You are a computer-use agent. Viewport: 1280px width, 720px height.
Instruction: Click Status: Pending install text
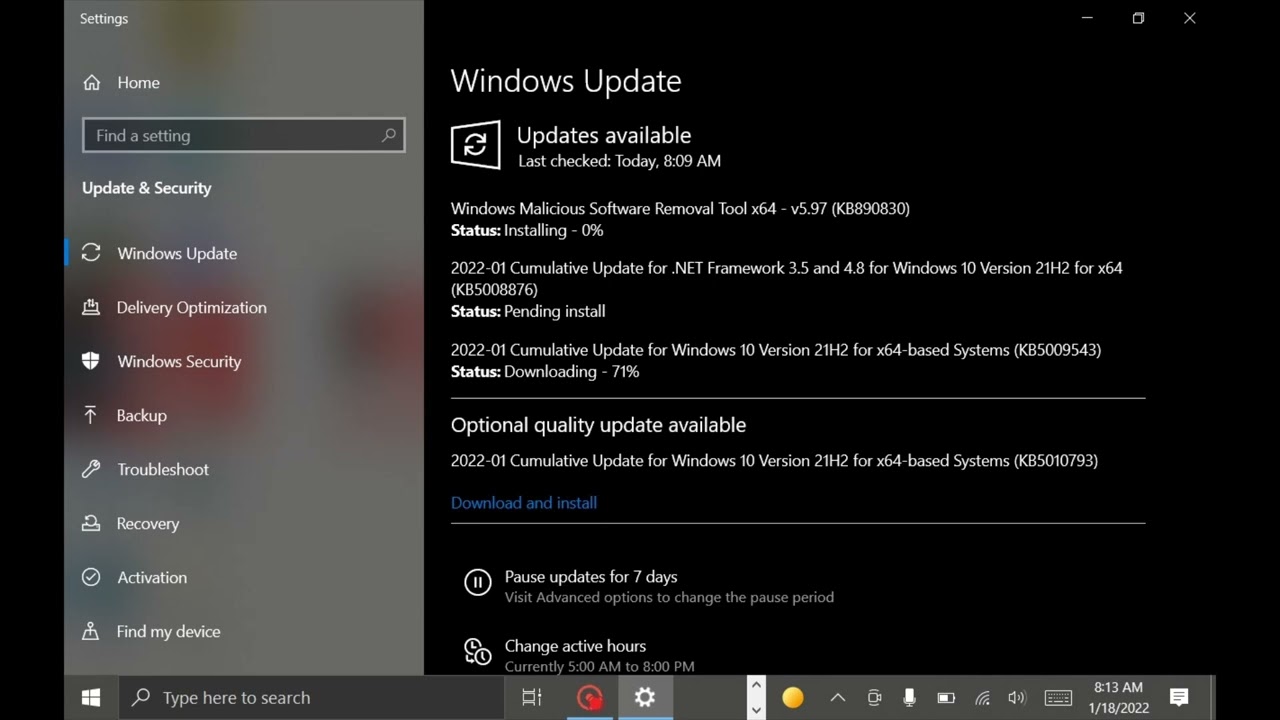528,312
